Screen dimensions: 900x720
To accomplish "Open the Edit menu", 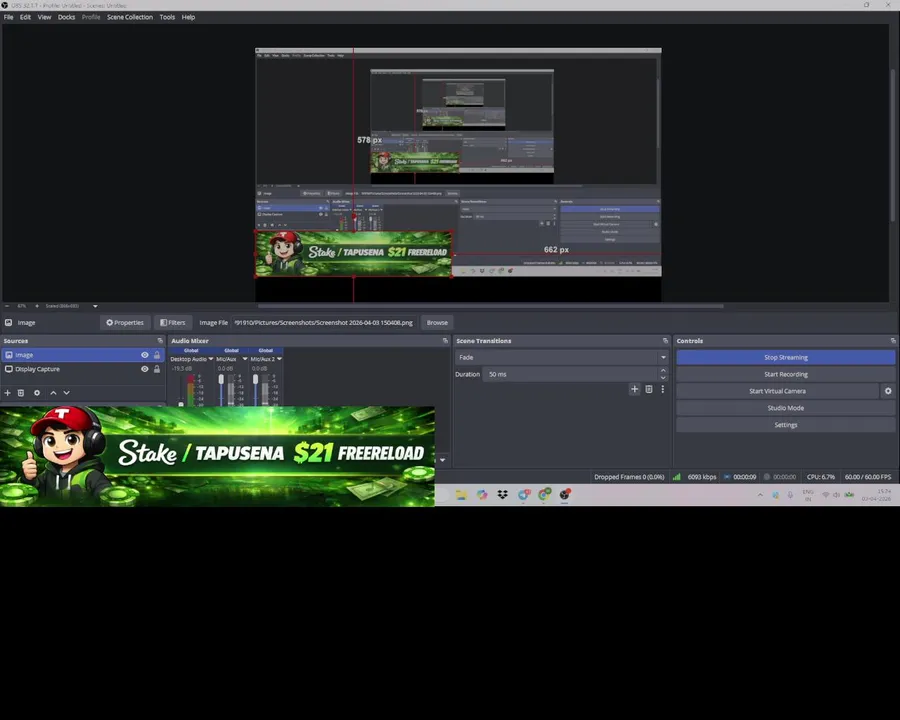I will click(x=25, y=17).
